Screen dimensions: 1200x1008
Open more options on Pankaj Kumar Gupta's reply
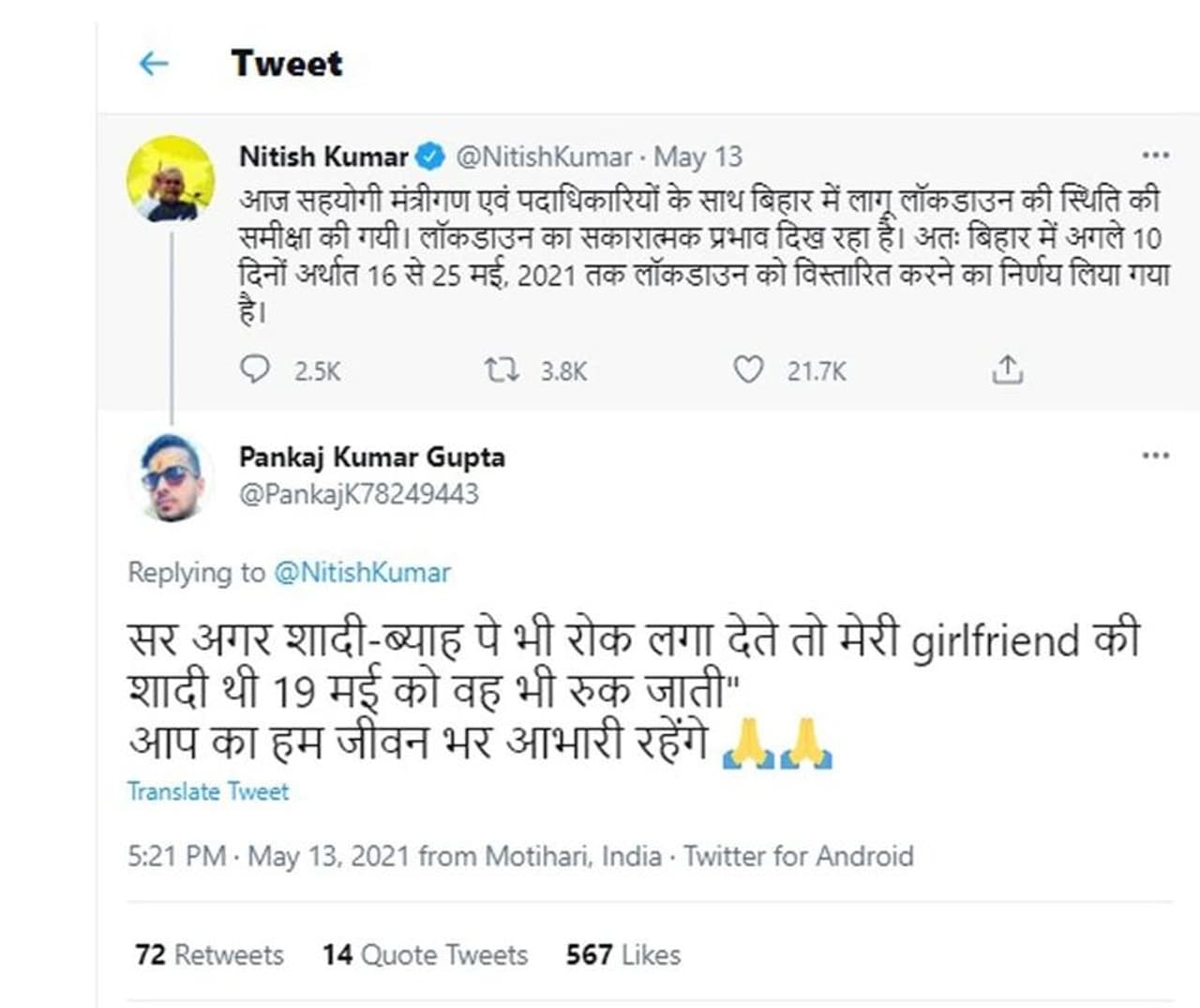click(1155, 456)
